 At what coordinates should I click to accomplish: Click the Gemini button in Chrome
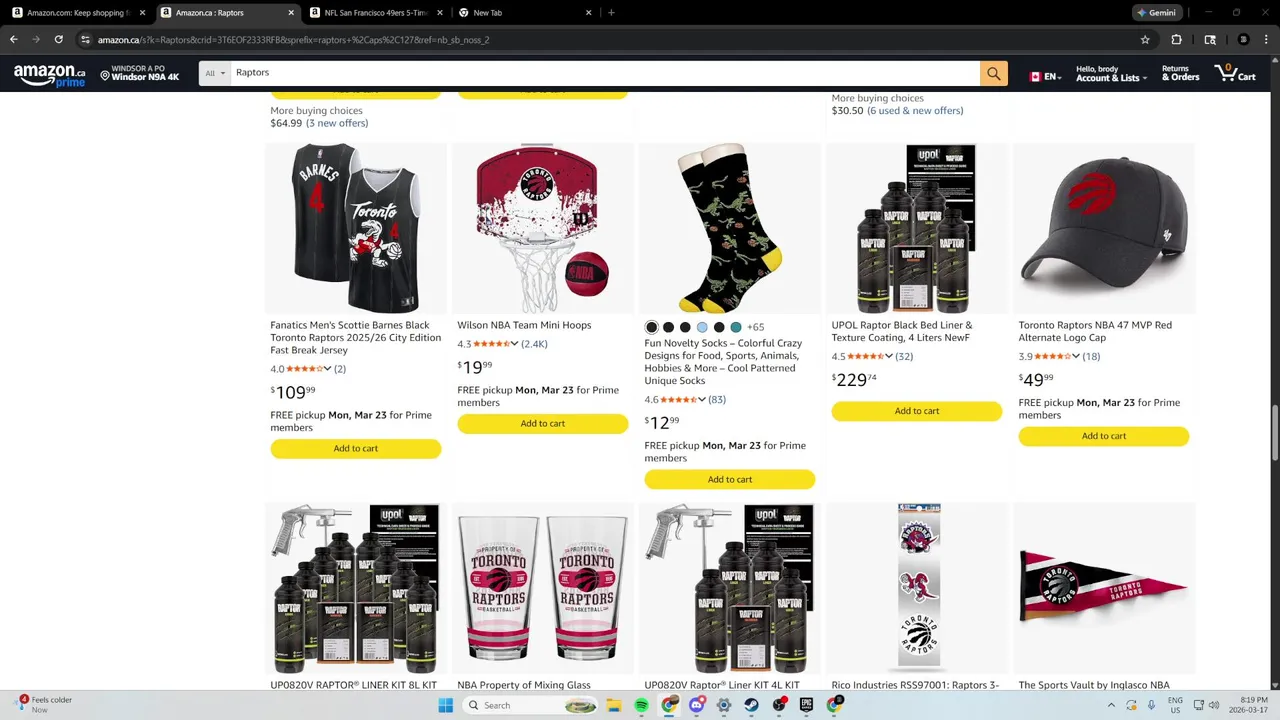[1157, 13]
